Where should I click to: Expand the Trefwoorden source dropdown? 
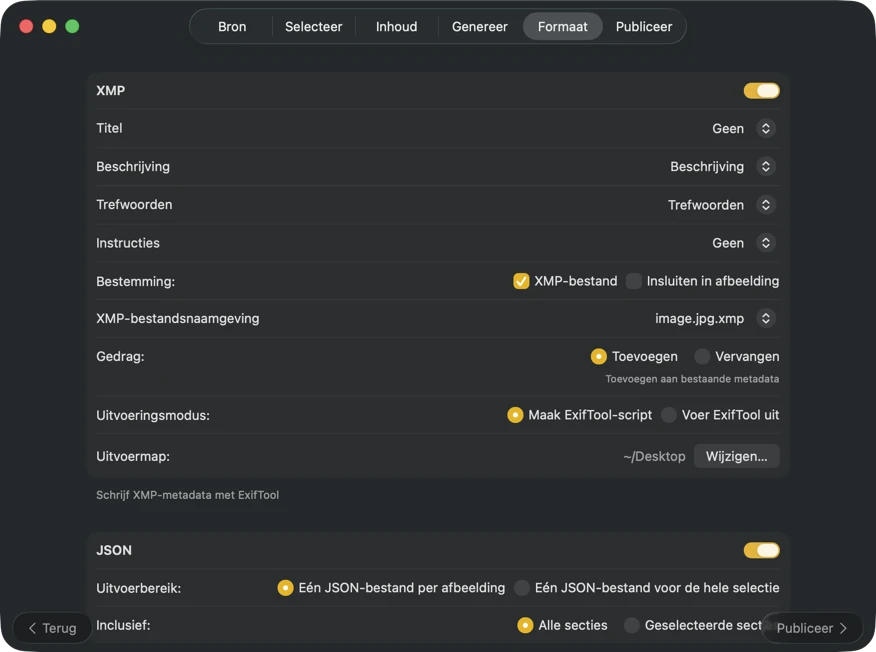coord(766,204)
